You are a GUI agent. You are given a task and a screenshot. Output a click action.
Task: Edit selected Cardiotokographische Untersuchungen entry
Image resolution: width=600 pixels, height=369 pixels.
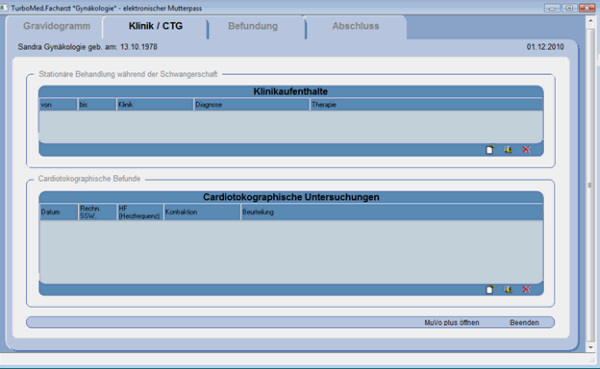(x=508, y=289)
